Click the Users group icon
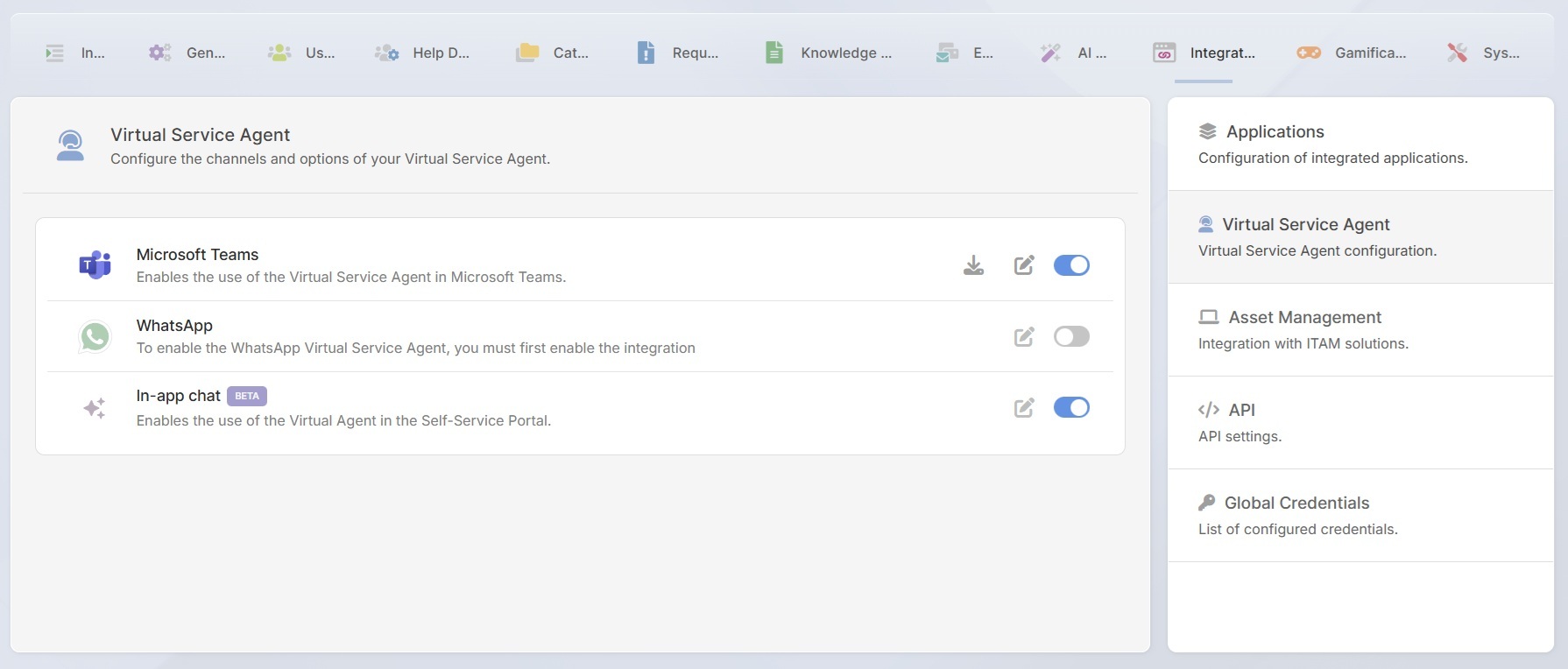The height and width of the screenshot is (669, 1568). tap(279, 53)
